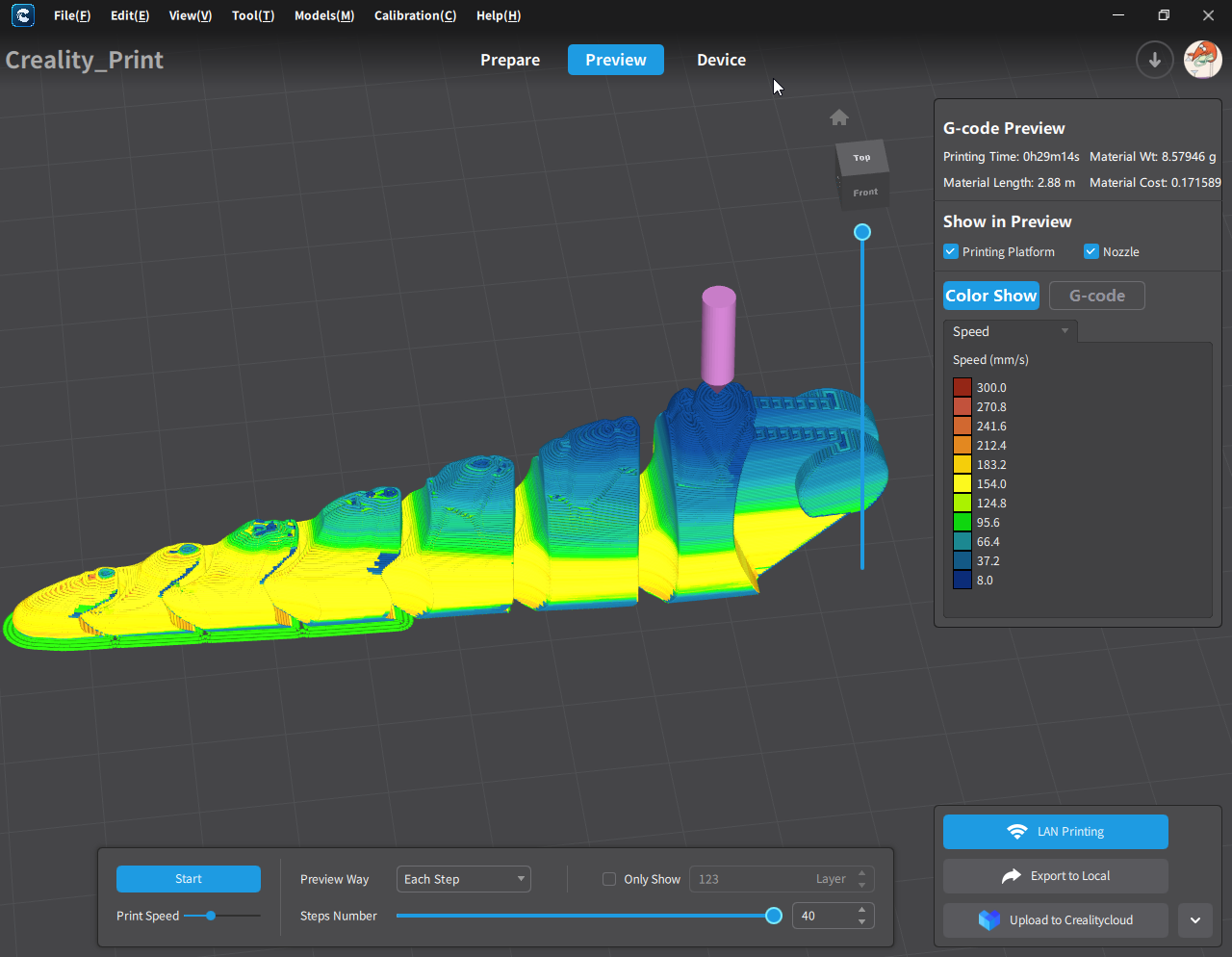Open the user profile avatar
Viewport: 1232px width, 957px height.
point(1202,60)
